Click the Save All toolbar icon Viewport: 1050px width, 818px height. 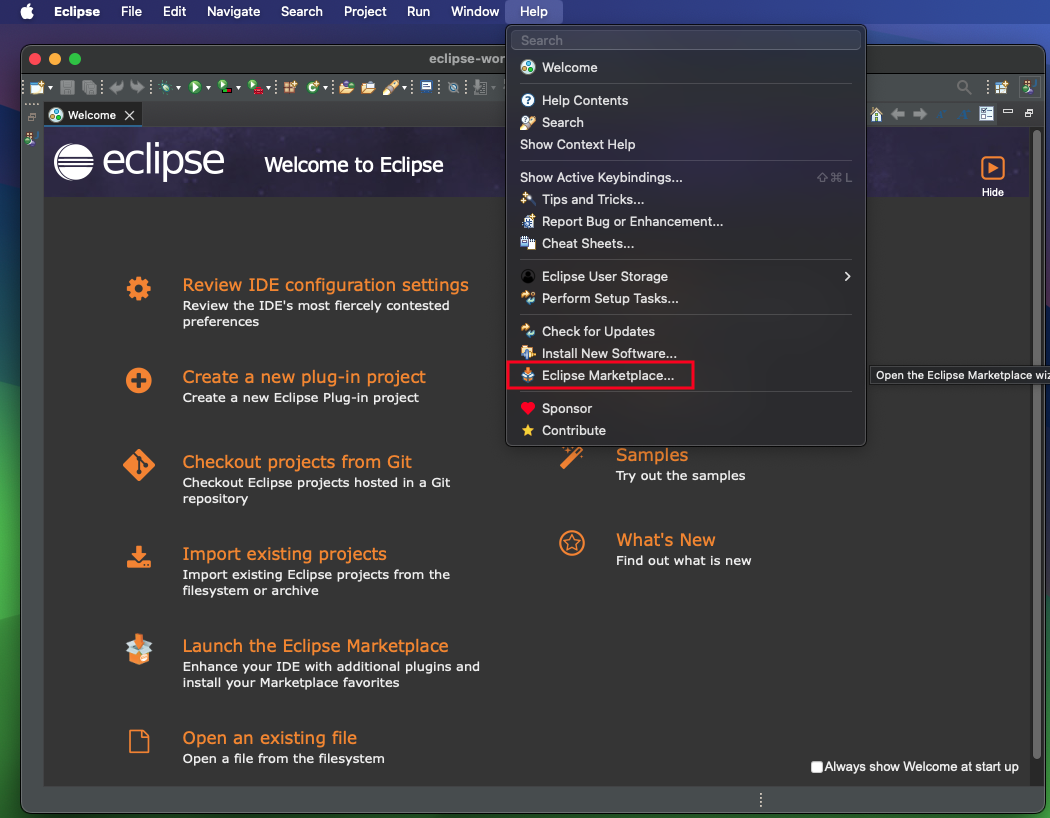click(x=89, y=87)
